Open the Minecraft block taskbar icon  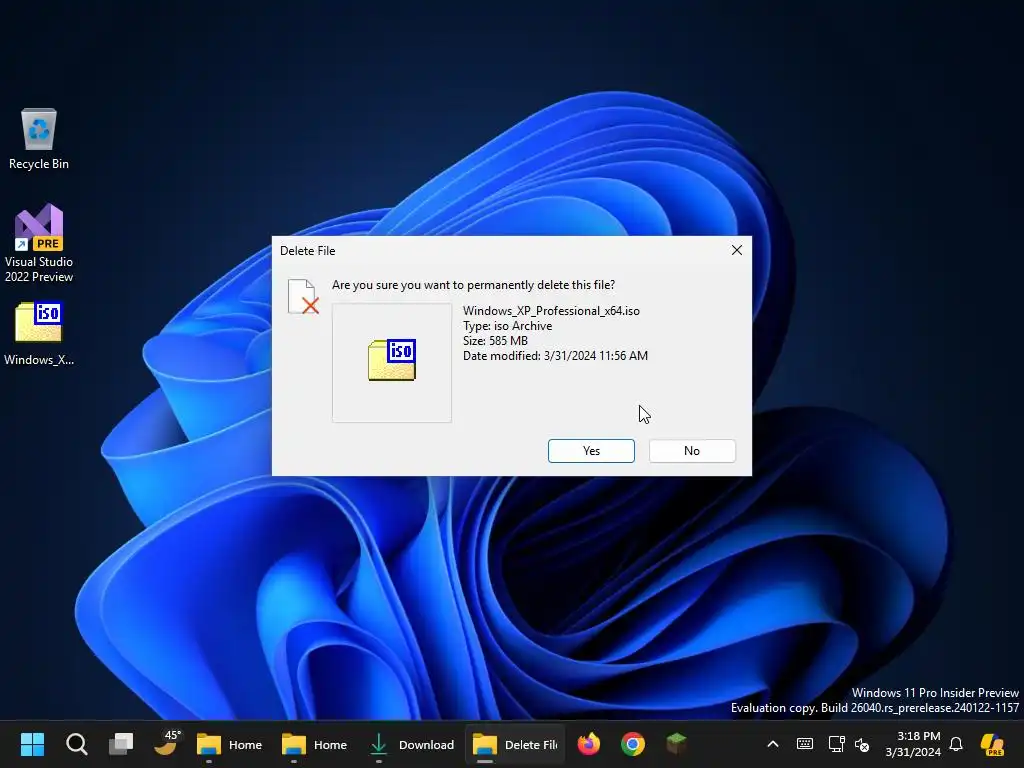tap(677, 744)
